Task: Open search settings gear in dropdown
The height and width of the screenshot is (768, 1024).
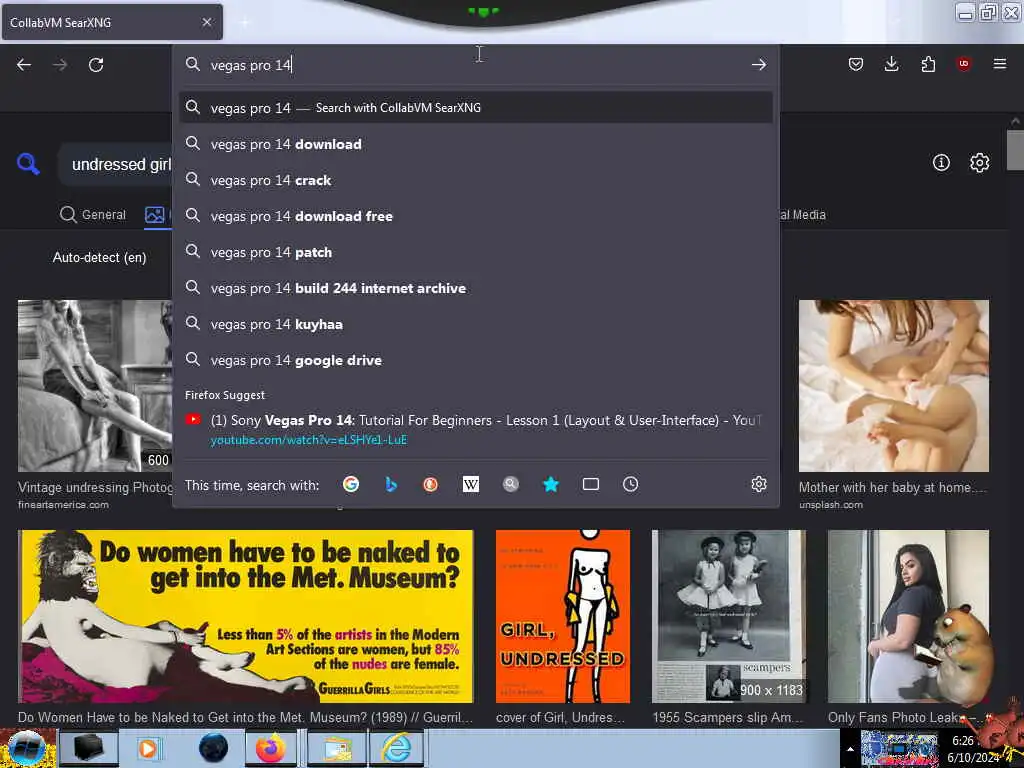Action: [758, 484]
